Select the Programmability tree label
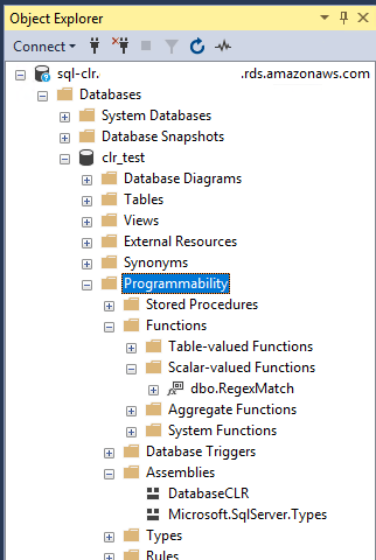 [175, 284]
